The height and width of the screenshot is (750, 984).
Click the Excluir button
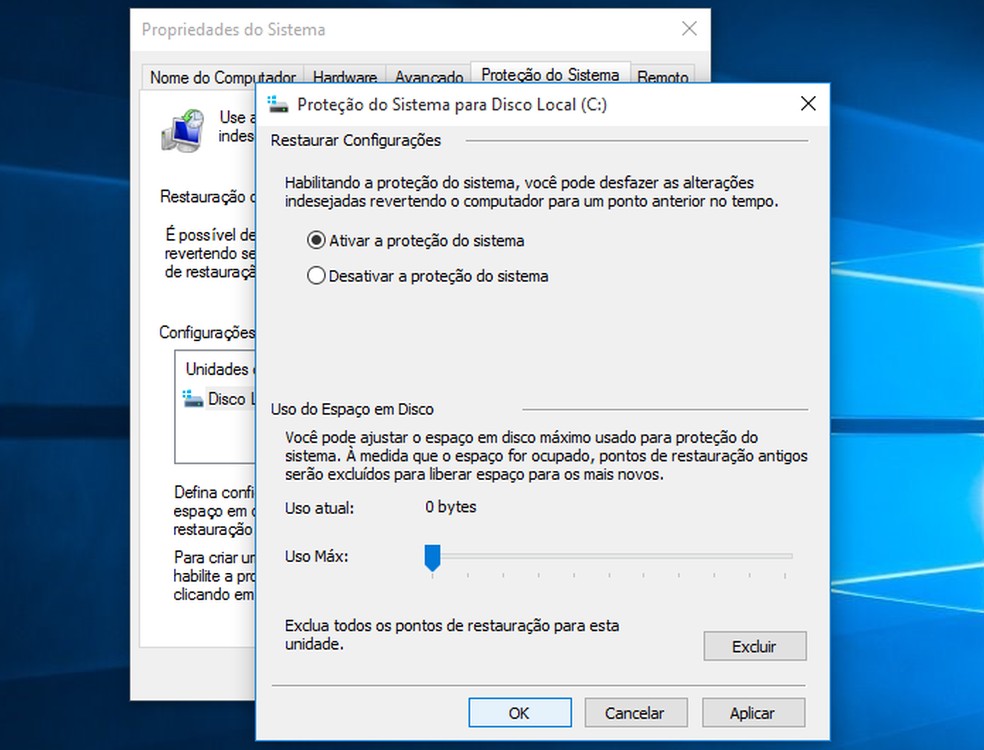[754, 646]
